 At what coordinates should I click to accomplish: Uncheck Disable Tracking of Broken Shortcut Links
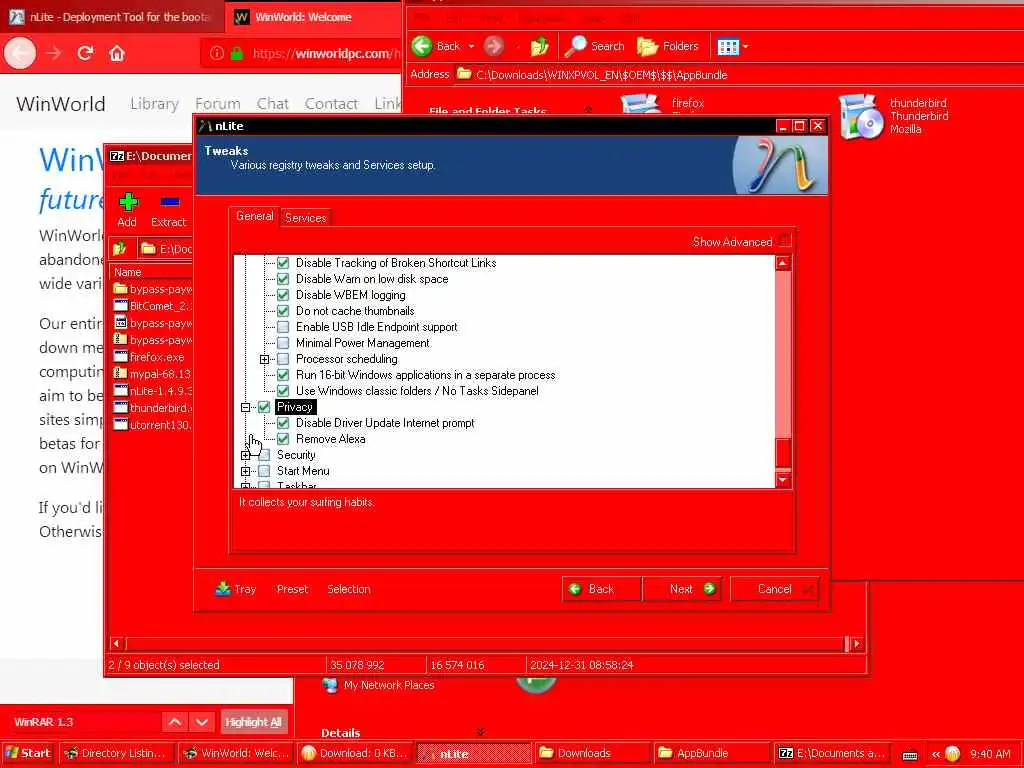pyautogui.click(x=283, y=263)
